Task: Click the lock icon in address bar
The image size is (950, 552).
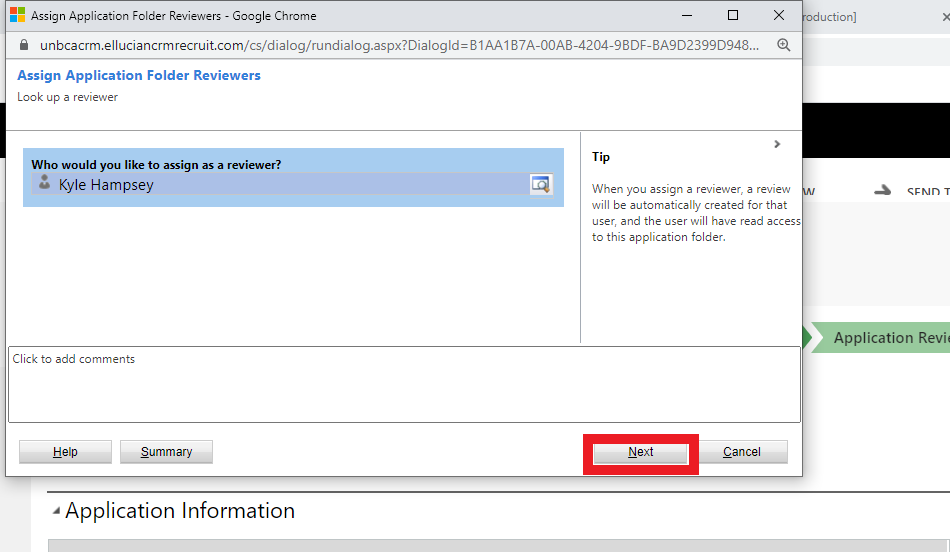Action: (25, 46)
